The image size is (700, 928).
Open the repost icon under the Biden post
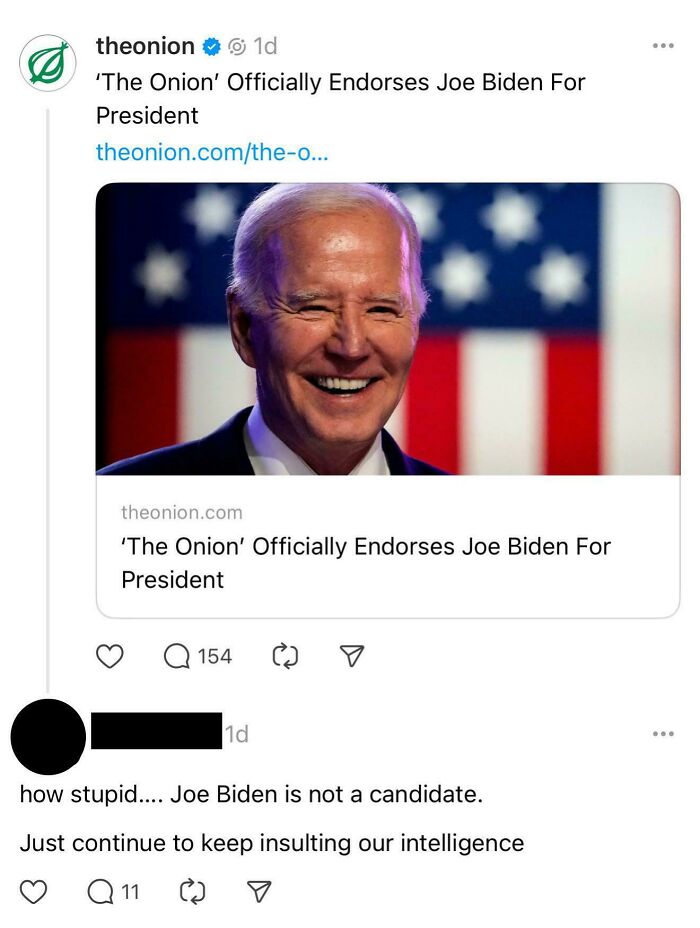pyautogui.click(x=286, y=656)
